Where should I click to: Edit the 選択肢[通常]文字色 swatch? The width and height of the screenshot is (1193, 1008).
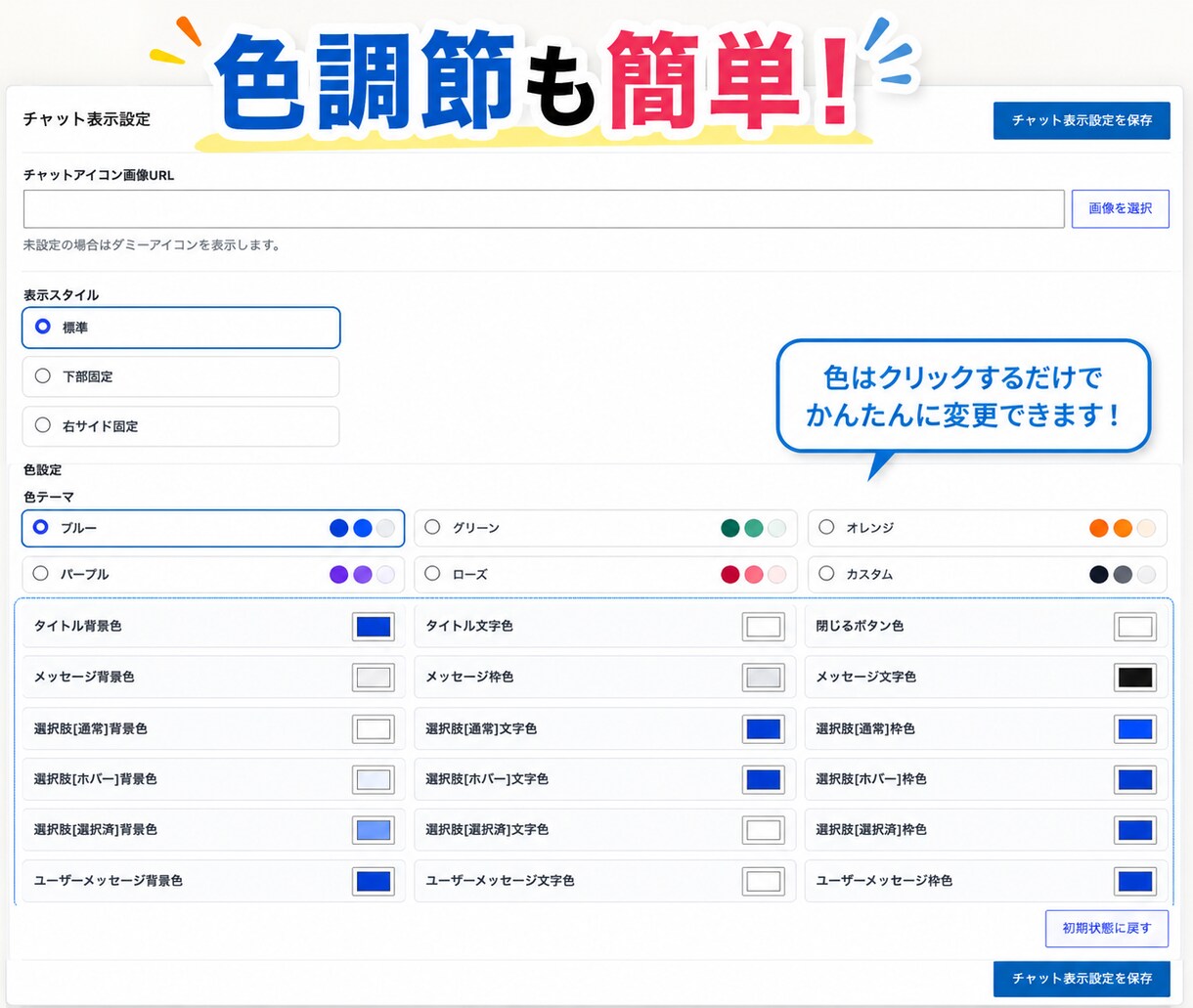click(764, 728)
